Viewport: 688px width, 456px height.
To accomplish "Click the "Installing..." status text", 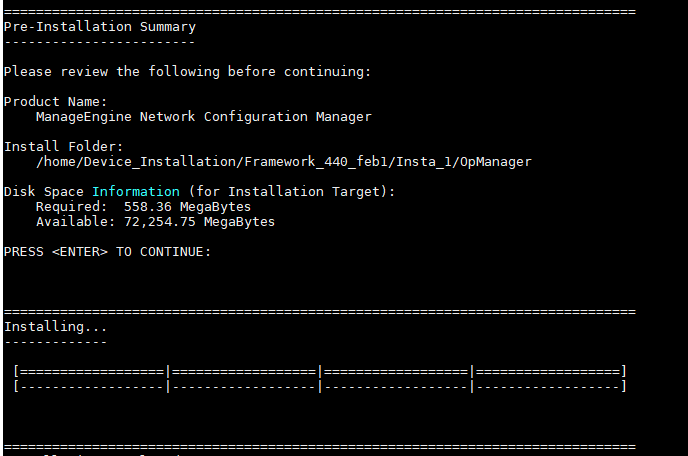I will pyautogui.click(x=56, y=327).
